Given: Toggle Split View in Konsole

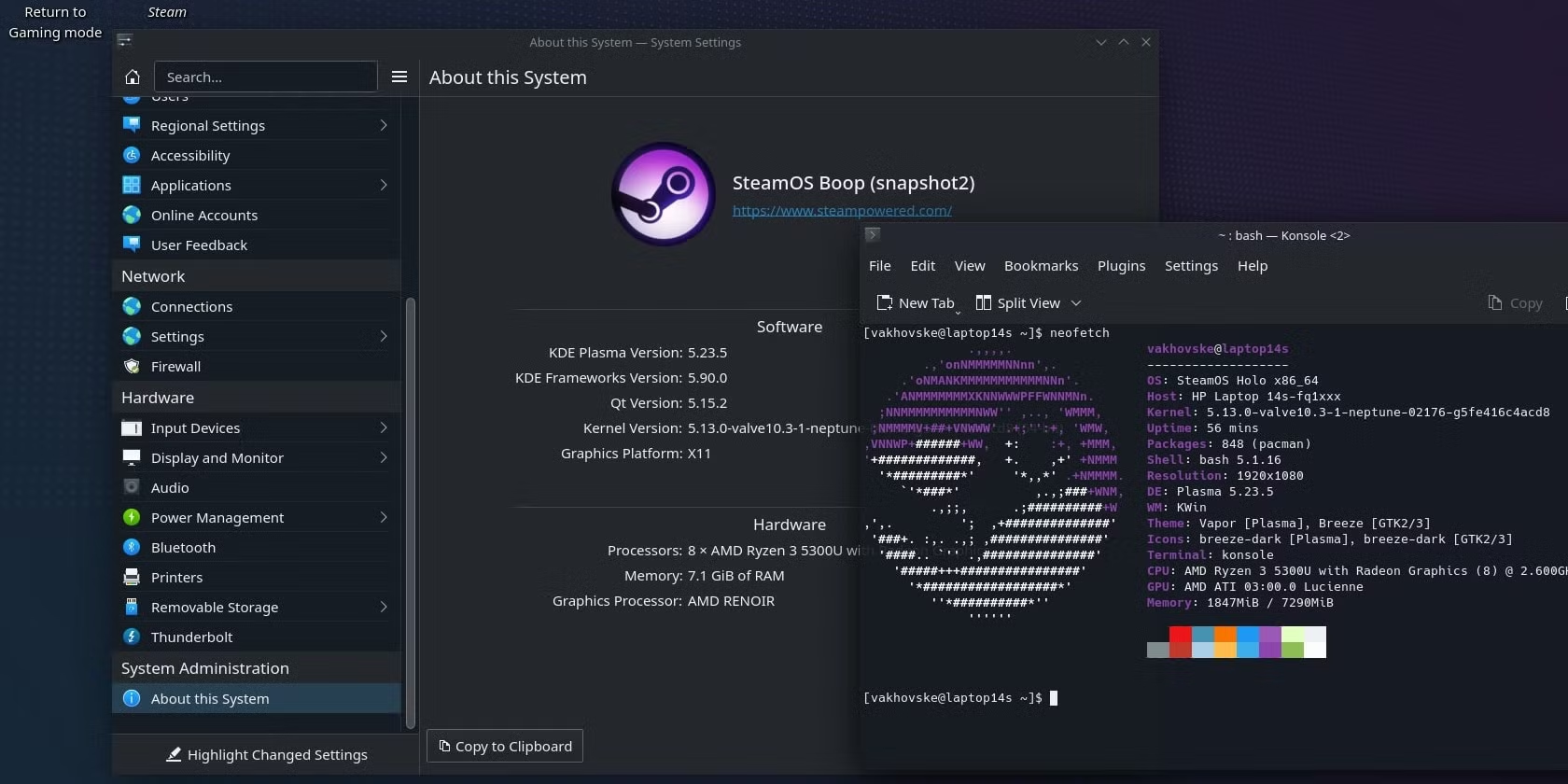Looking at the screenshot, I should pos(1017,302).
